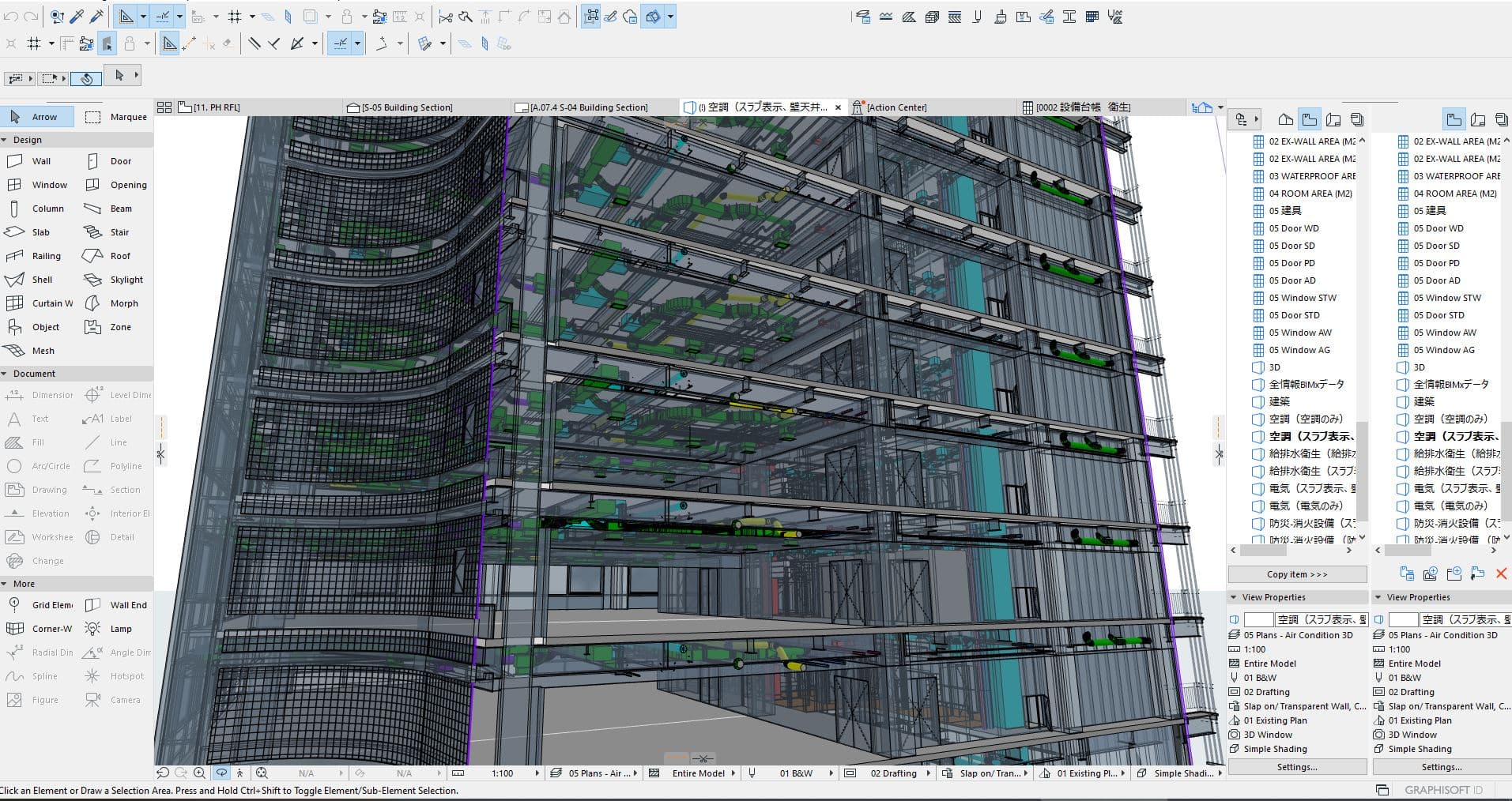Select the Beam tool
The height and width of the screenshot is (801, 1512).
109,209
